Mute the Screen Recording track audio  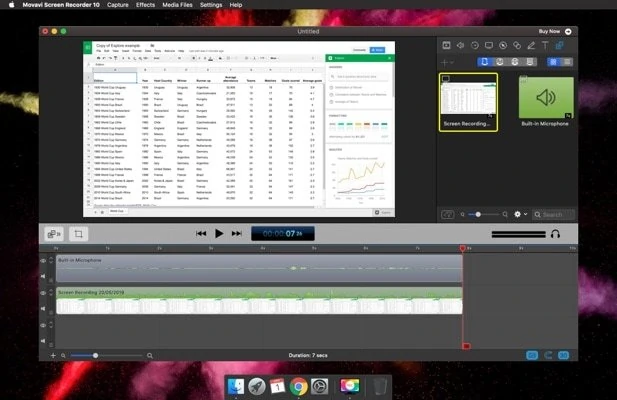click(43, 310)
